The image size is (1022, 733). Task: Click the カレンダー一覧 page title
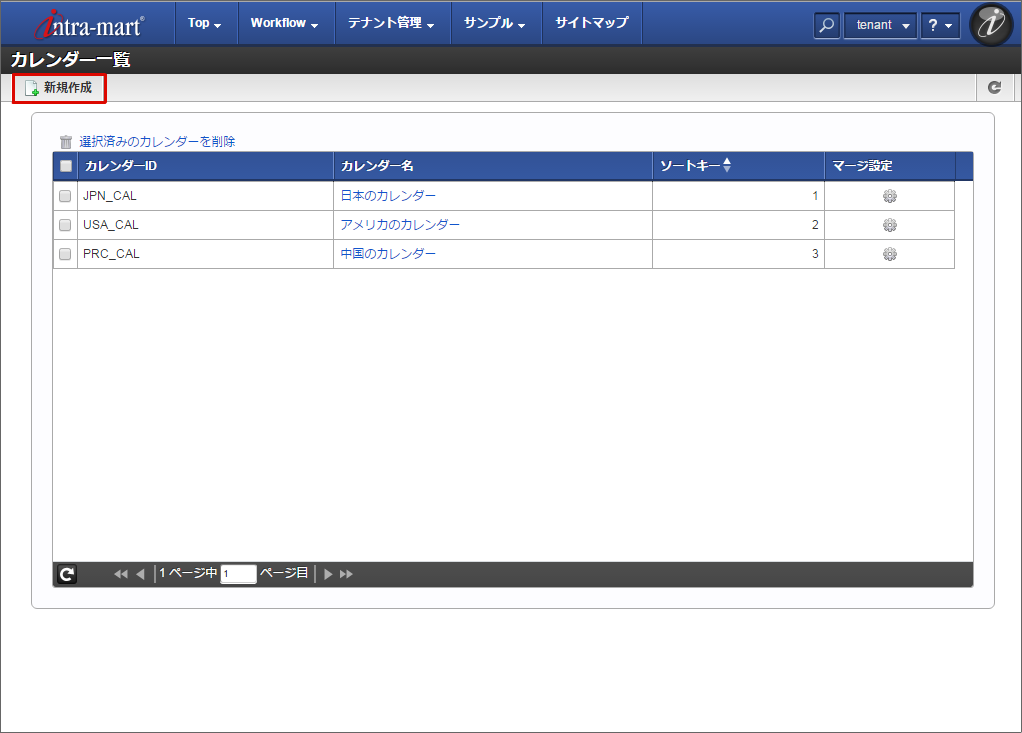tap(70, 60)
